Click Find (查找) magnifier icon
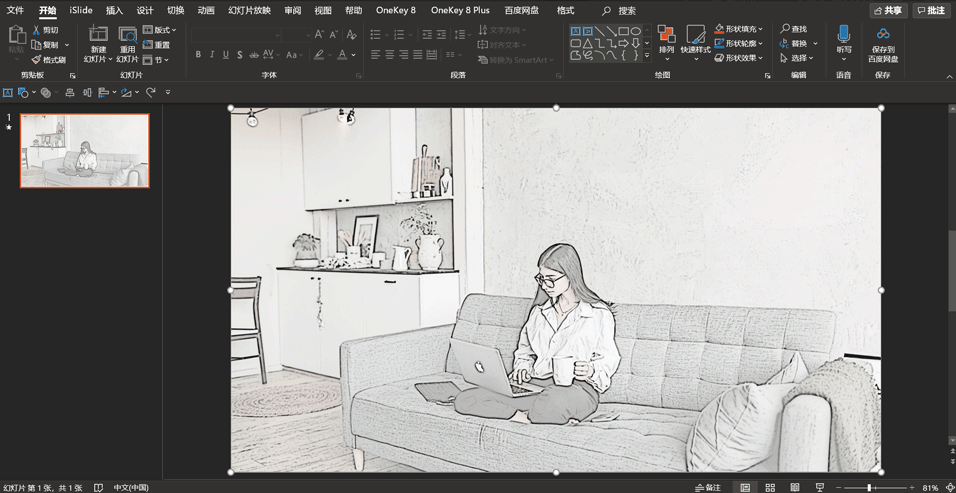This screenshot has width=956, height=493. pyautogui.click(x=786, y=30)
